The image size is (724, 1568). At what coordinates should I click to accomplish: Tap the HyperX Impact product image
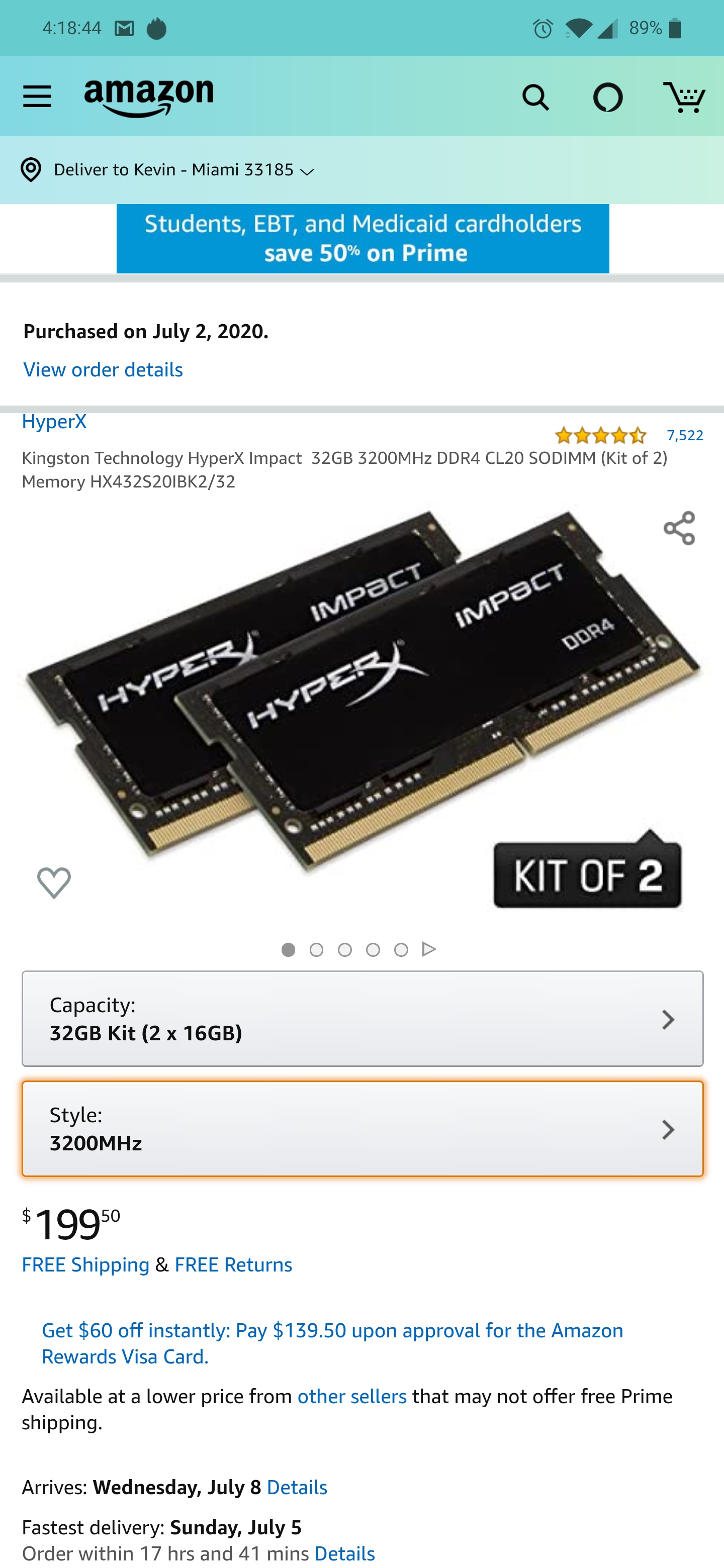point(363,709)
